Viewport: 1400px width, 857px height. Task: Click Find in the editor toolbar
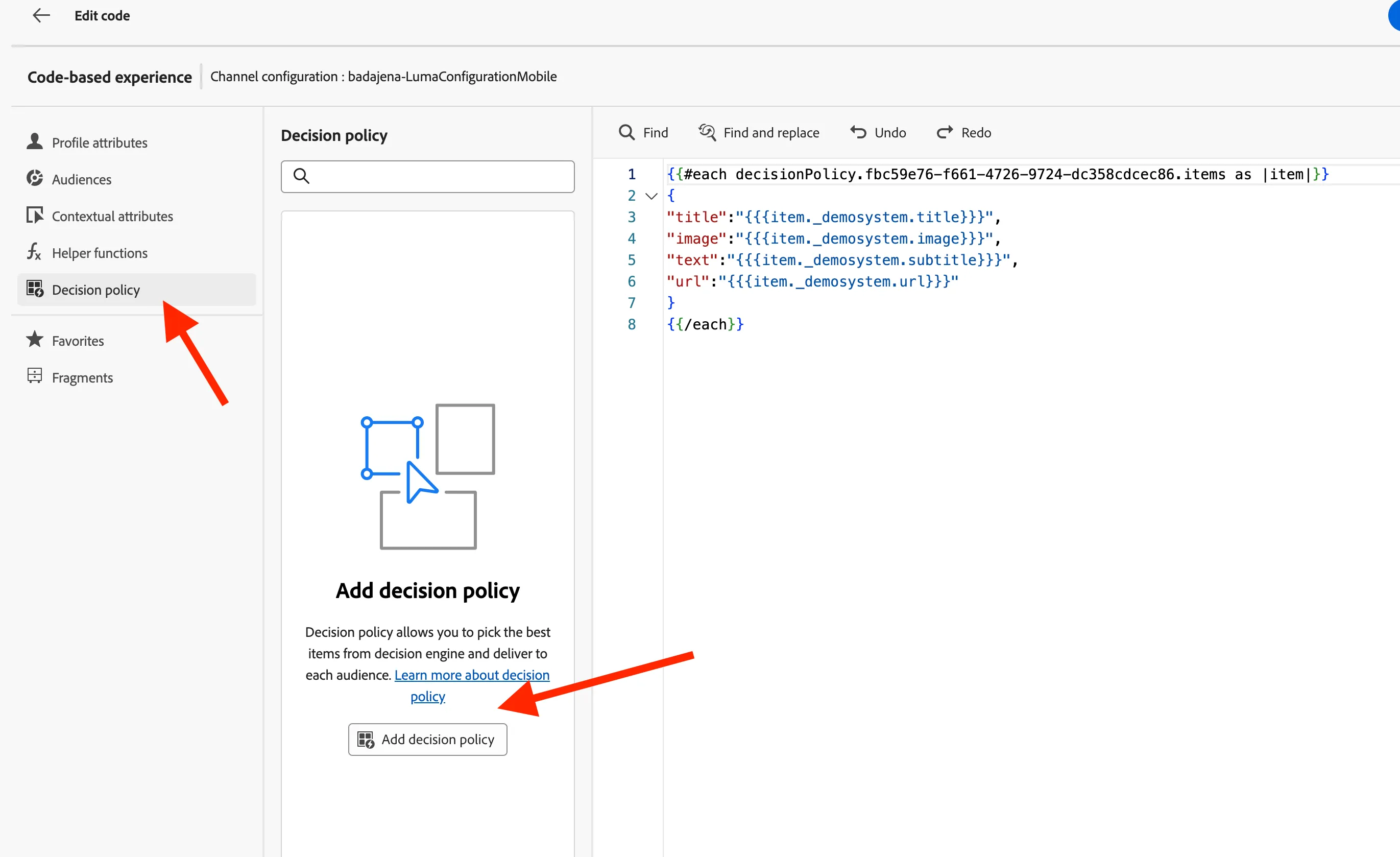click(x=643, y=132)
